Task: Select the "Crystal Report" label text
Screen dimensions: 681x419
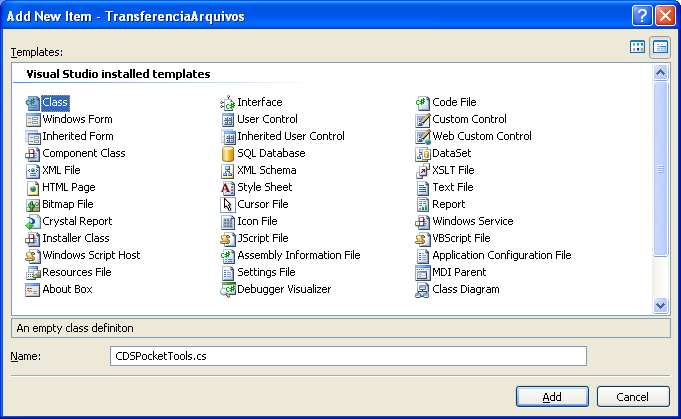Action: [x=77, y=221]
